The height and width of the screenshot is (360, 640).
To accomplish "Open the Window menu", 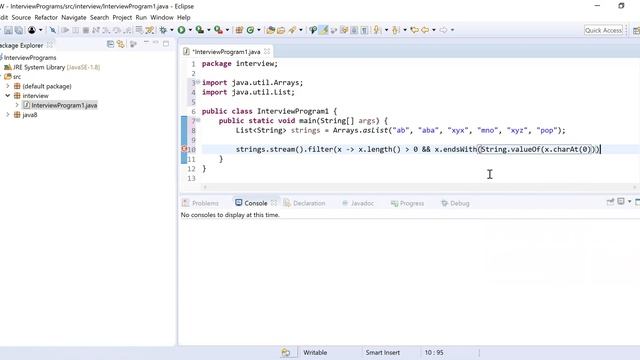I will coord(162,18).
